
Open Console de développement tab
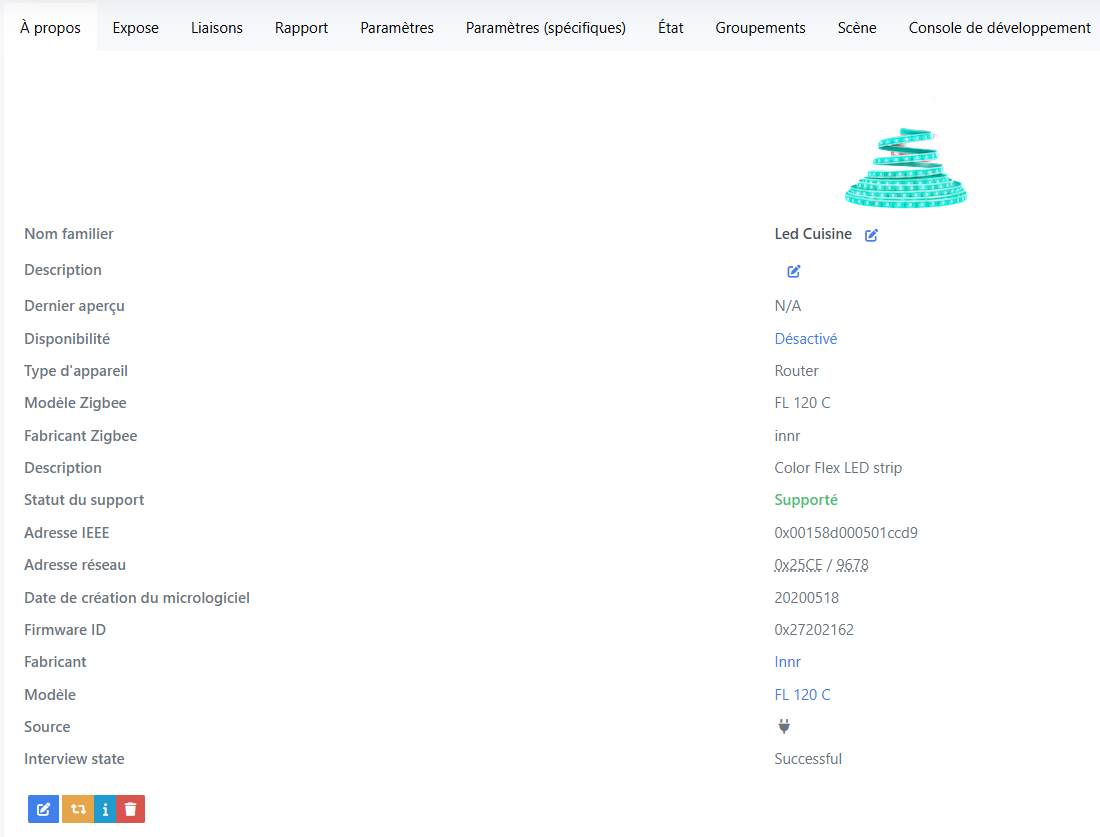[999, 27]
